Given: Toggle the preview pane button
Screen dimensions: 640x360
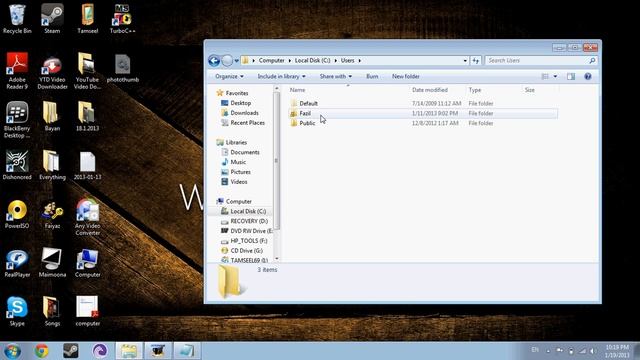Looking at the screenshot, I should coord(571,76).
